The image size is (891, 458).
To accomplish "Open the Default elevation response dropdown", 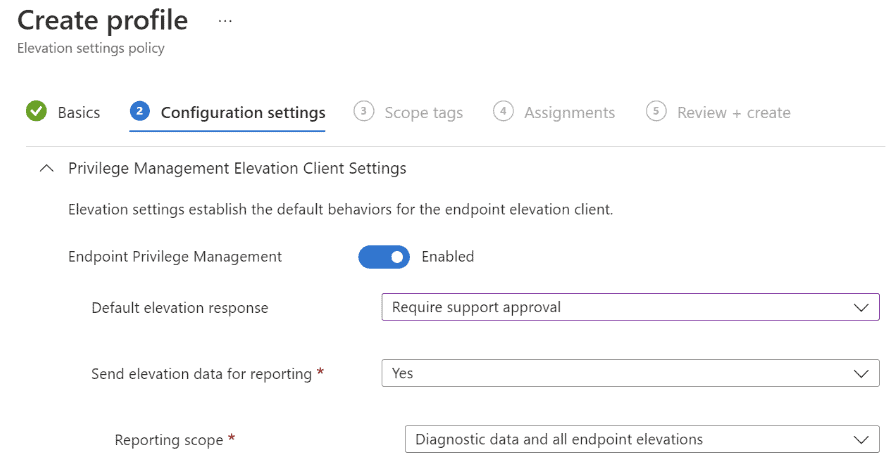I will click(630, 307).
